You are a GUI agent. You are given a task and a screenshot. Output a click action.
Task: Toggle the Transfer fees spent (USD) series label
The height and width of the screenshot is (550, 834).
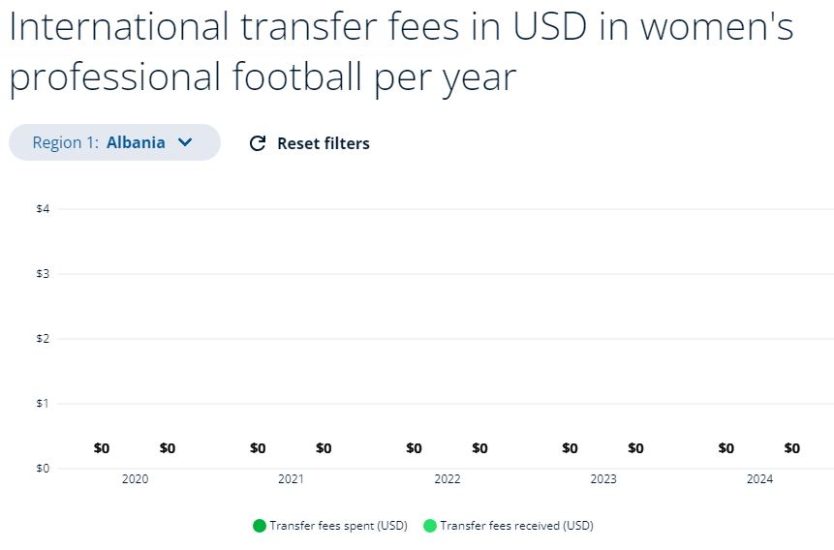point(338,525)
